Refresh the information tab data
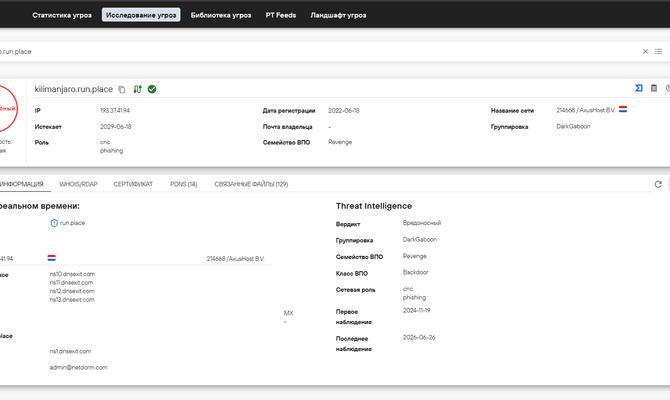This screenshot has height=400, width=670. [658, 184]
